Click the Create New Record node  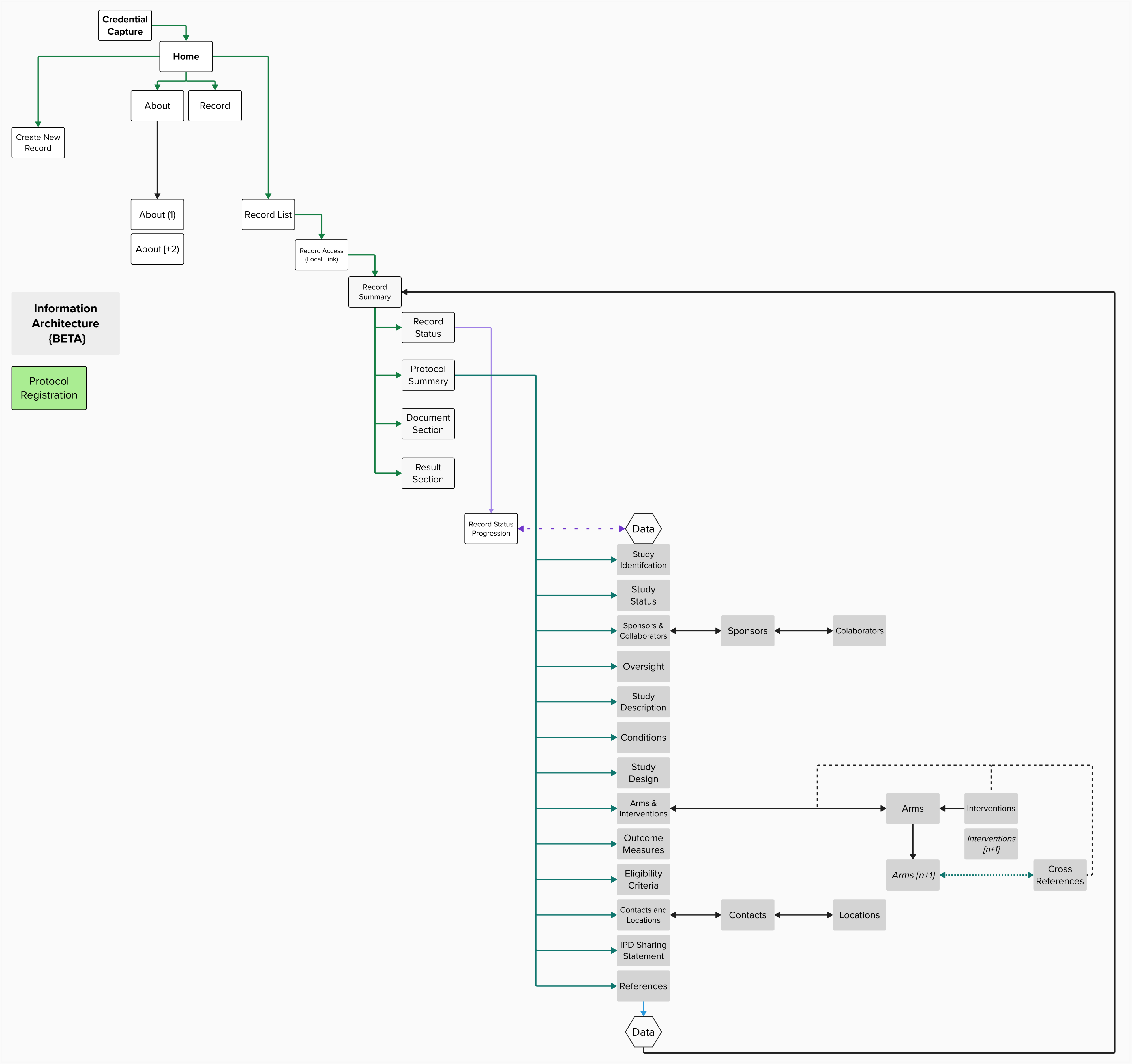point(38,142)
